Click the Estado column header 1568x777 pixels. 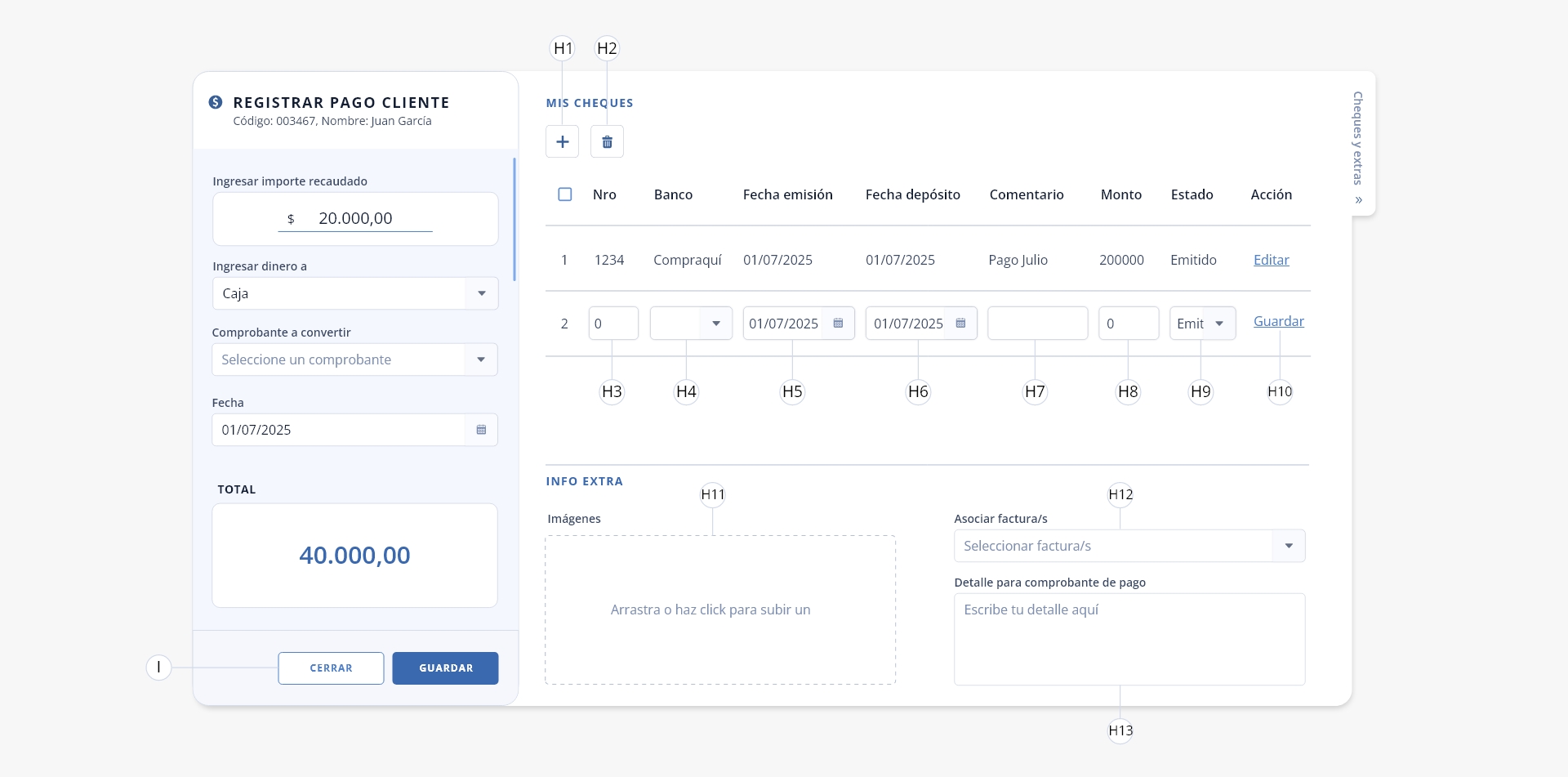coord(1192,194)
